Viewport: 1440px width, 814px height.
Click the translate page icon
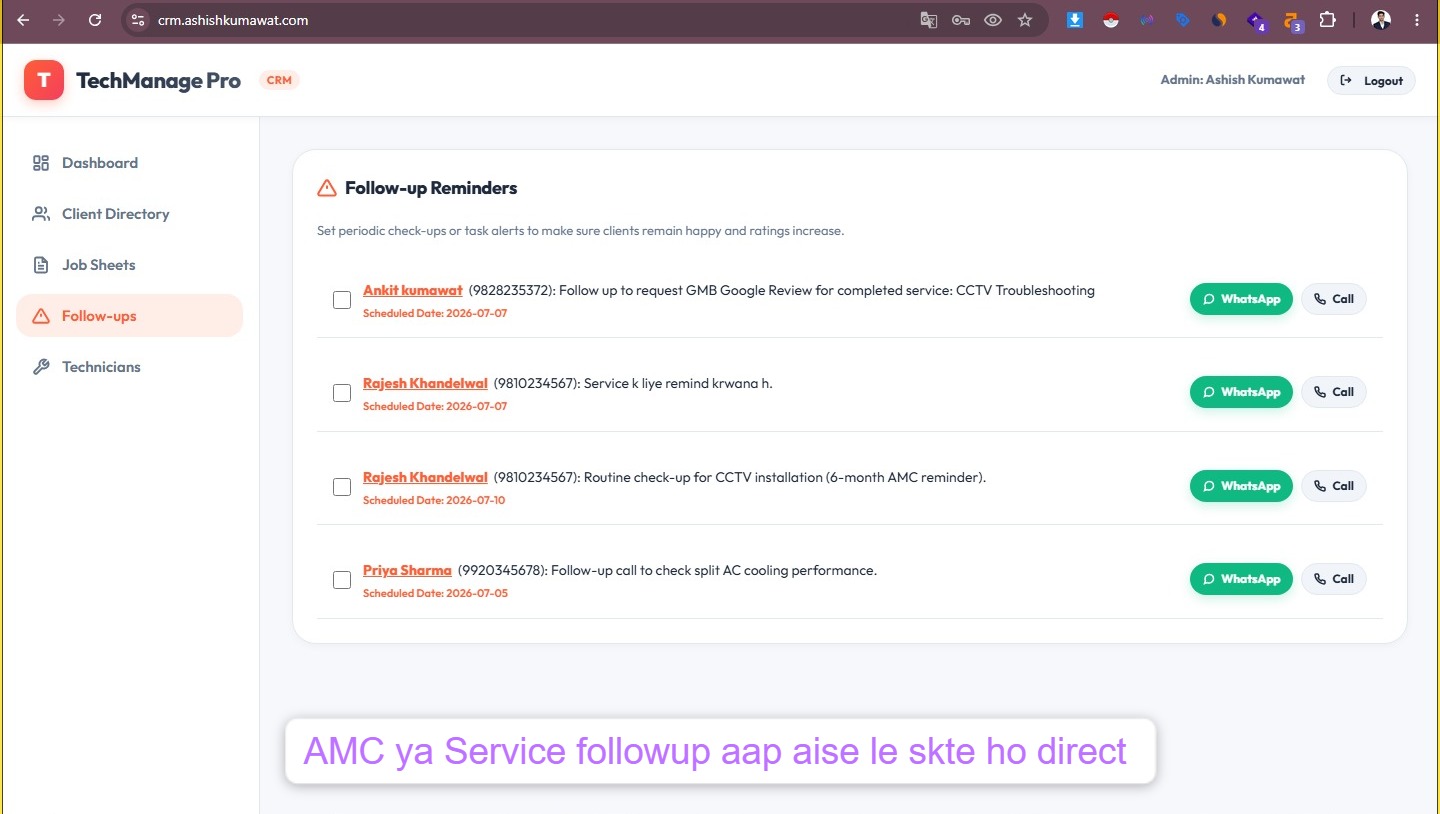pos(929,20)
